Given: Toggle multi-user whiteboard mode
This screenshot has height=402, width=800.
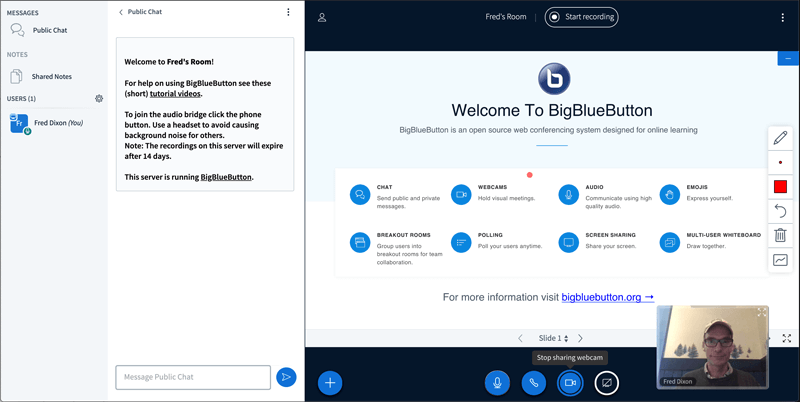Looking at the screenshot, I should 780,260.
